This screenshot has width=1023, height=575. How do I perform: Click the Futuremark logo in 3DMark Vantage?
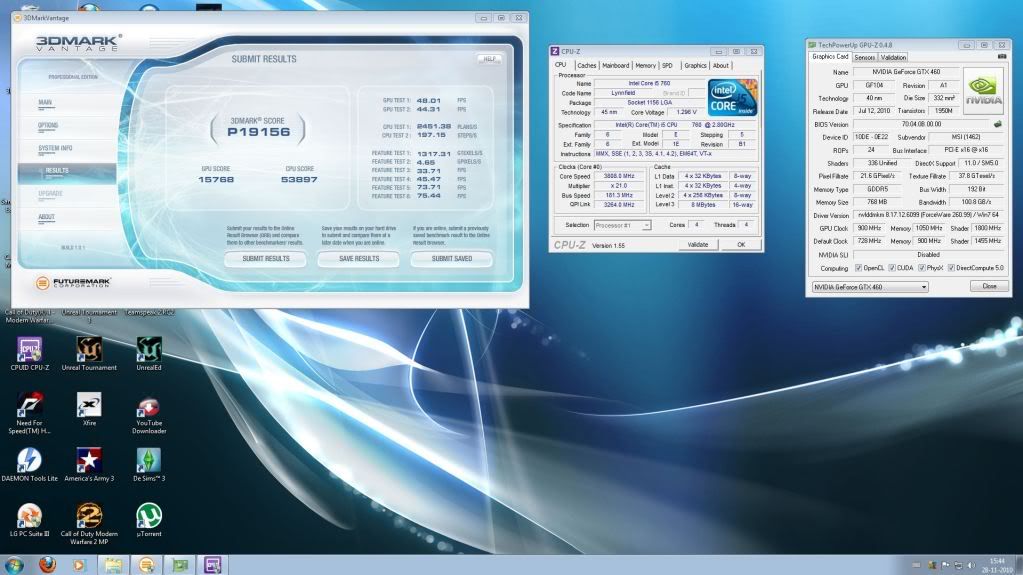click(73, 283)
